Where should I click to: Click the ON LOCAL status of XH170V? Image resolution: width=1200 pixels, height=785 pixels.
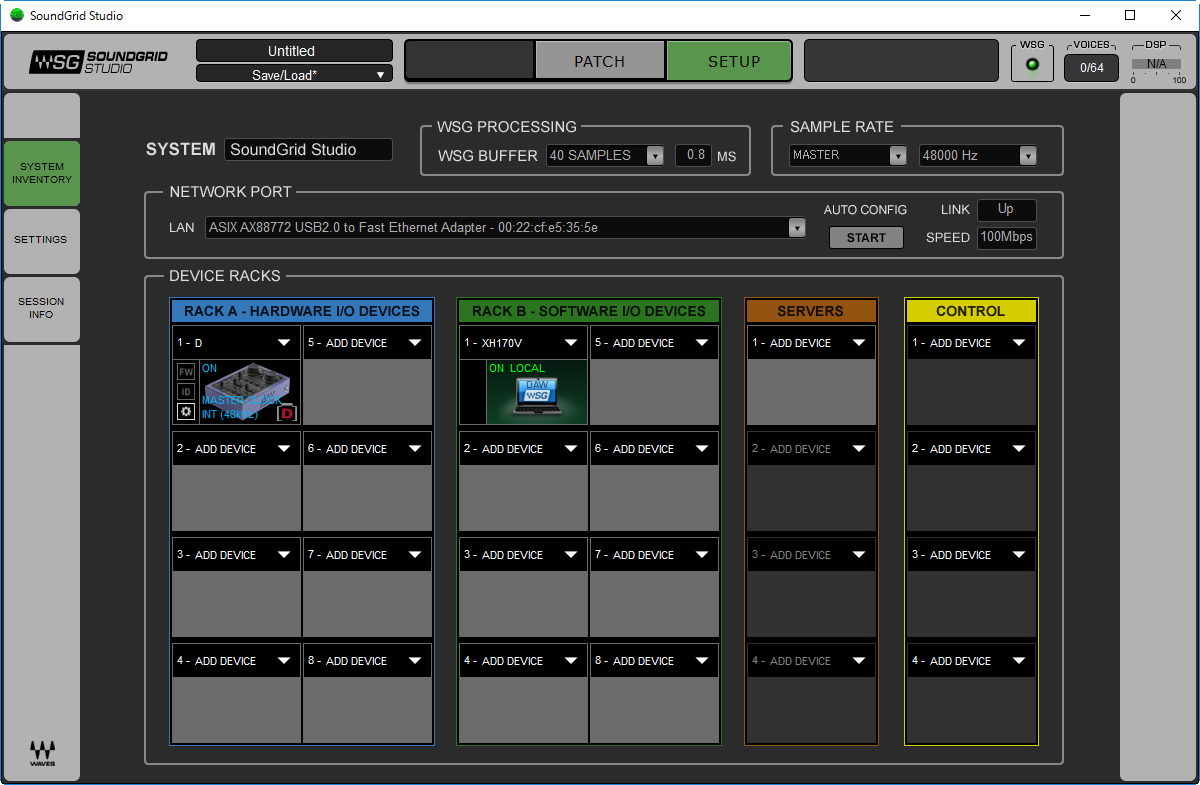coord(517,368)
